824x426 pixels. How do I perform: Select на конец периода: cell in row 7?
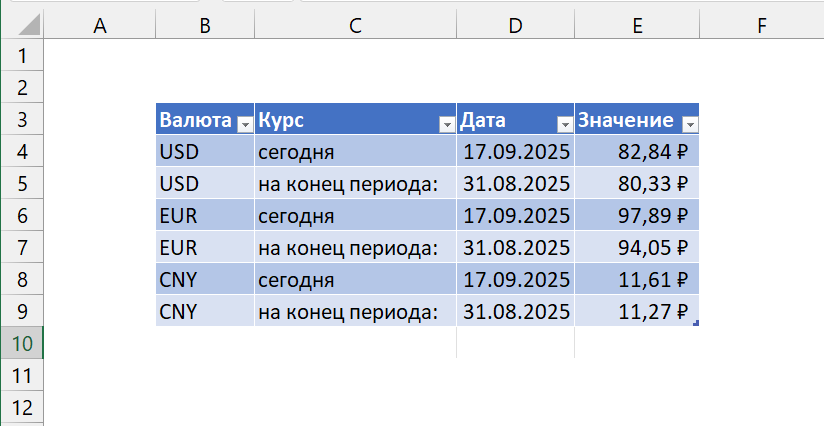(x=355, y=247)
